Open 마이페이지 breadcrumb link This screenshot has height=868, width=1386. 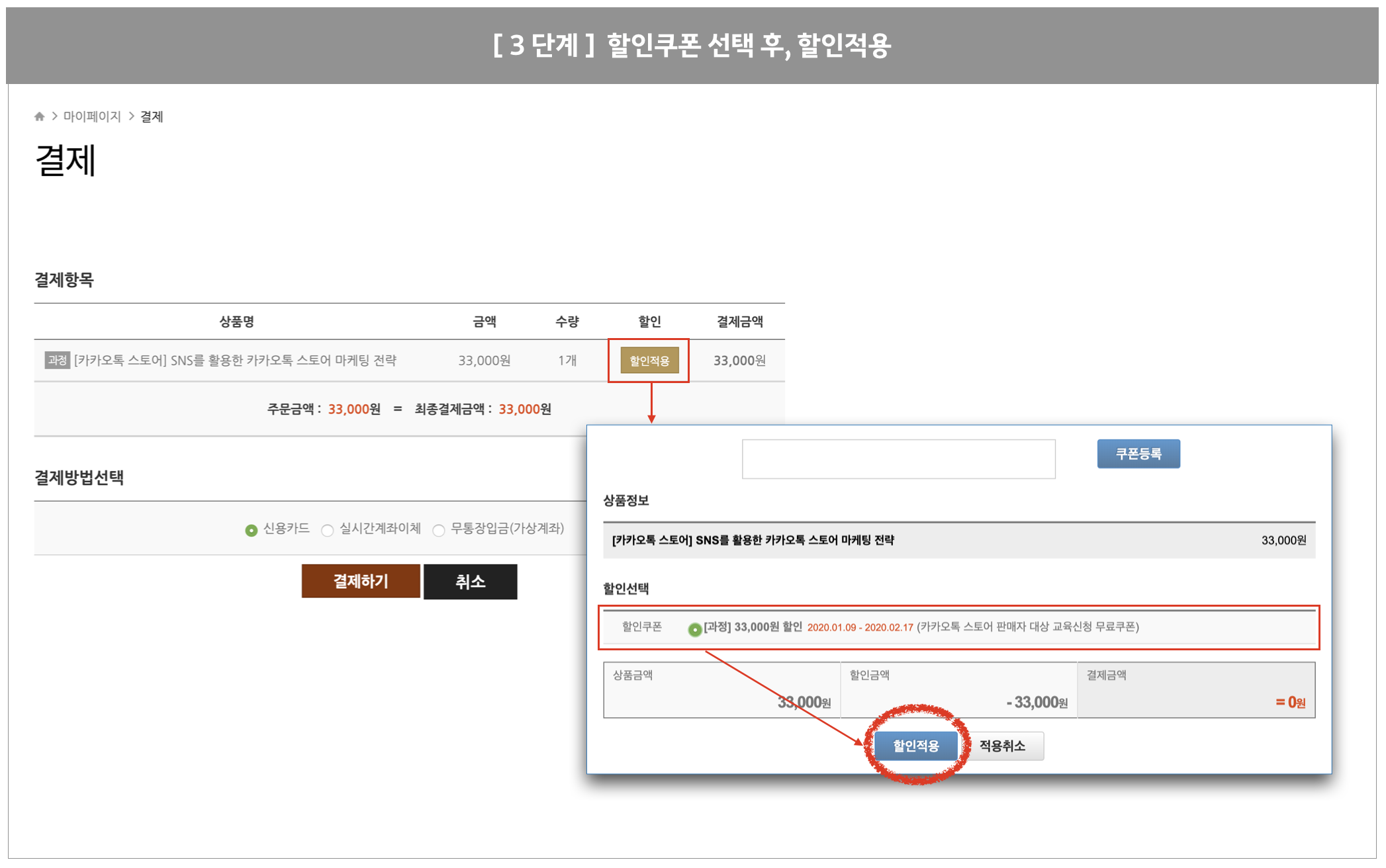pyautogui.click(x=92, y=116)
